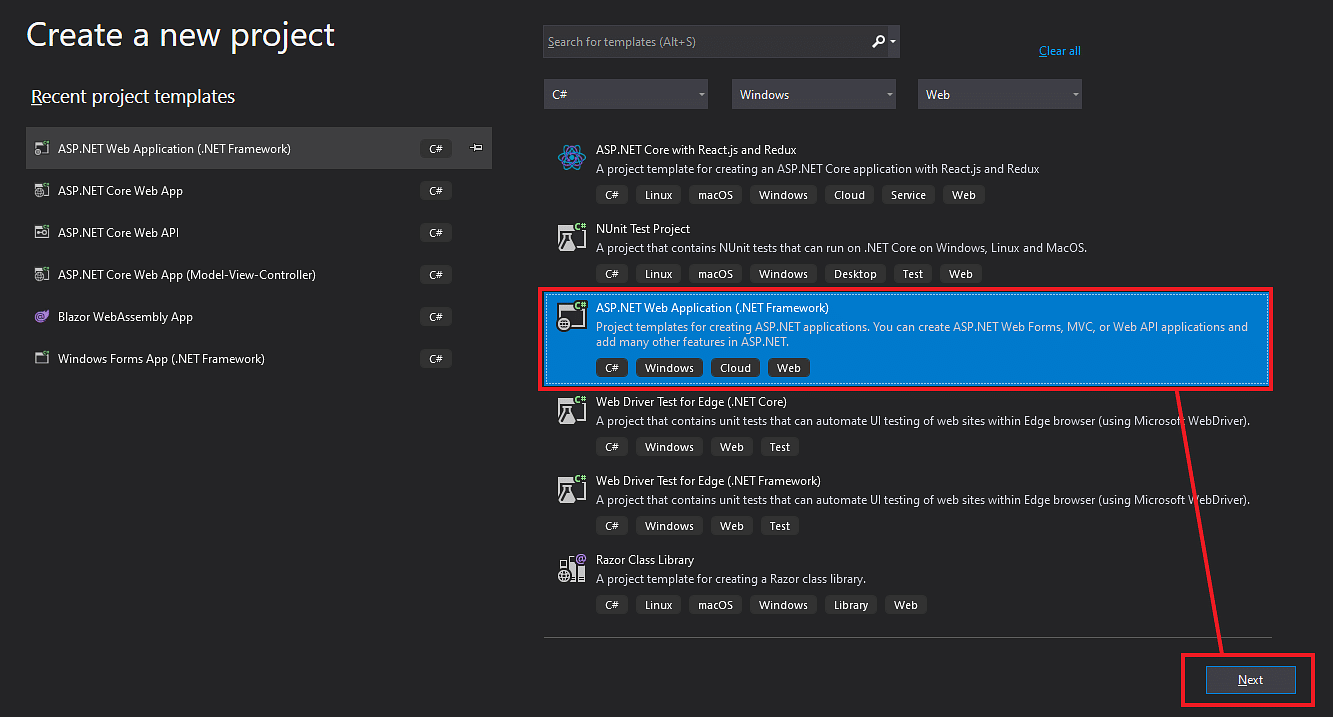Select ASP.NET Core with React.js and Redux template
The image size is (1333, 717).
click(696, 150)
